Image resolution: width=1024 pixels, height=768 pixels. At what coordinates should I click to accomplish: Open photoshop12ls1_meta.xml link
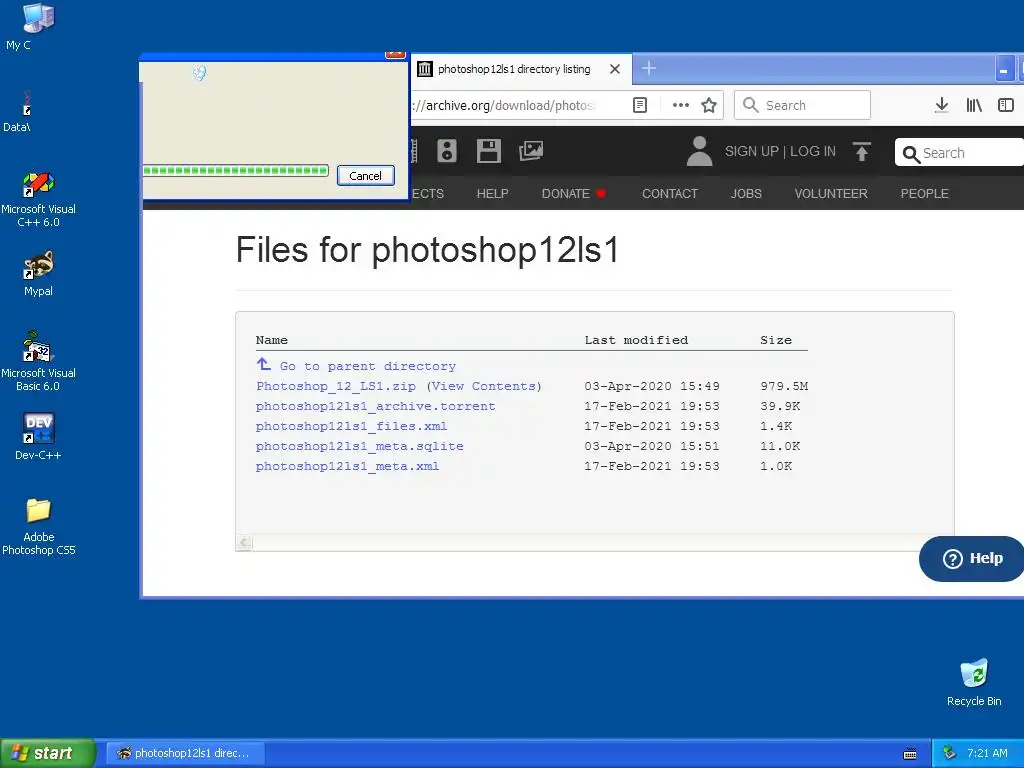pos(347,466)
